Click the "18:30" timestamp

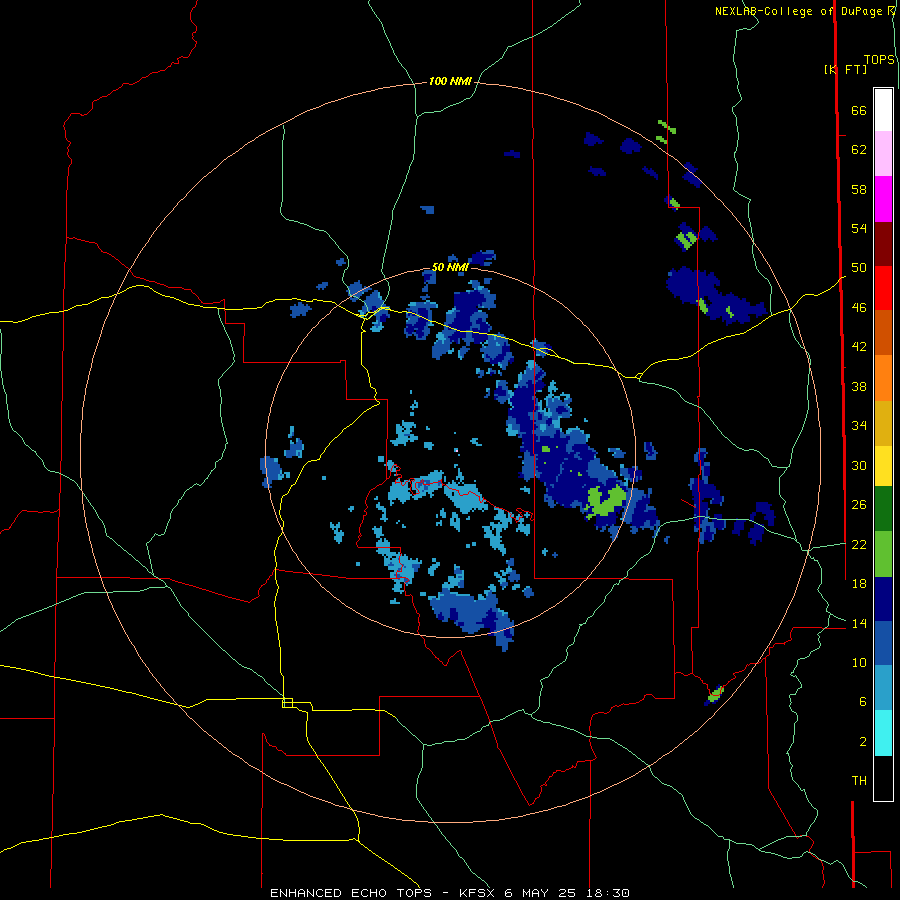[608, 893]
